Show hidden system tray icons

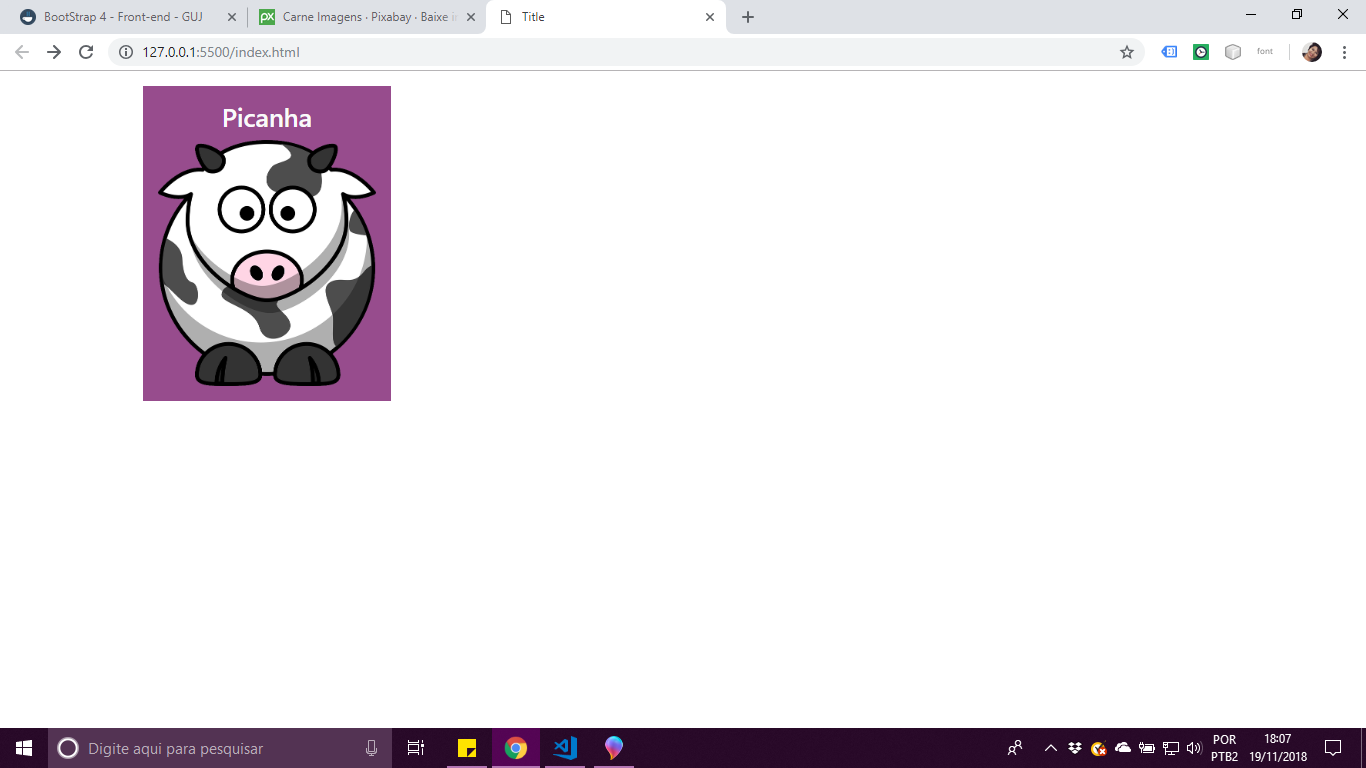(1050, 748)
